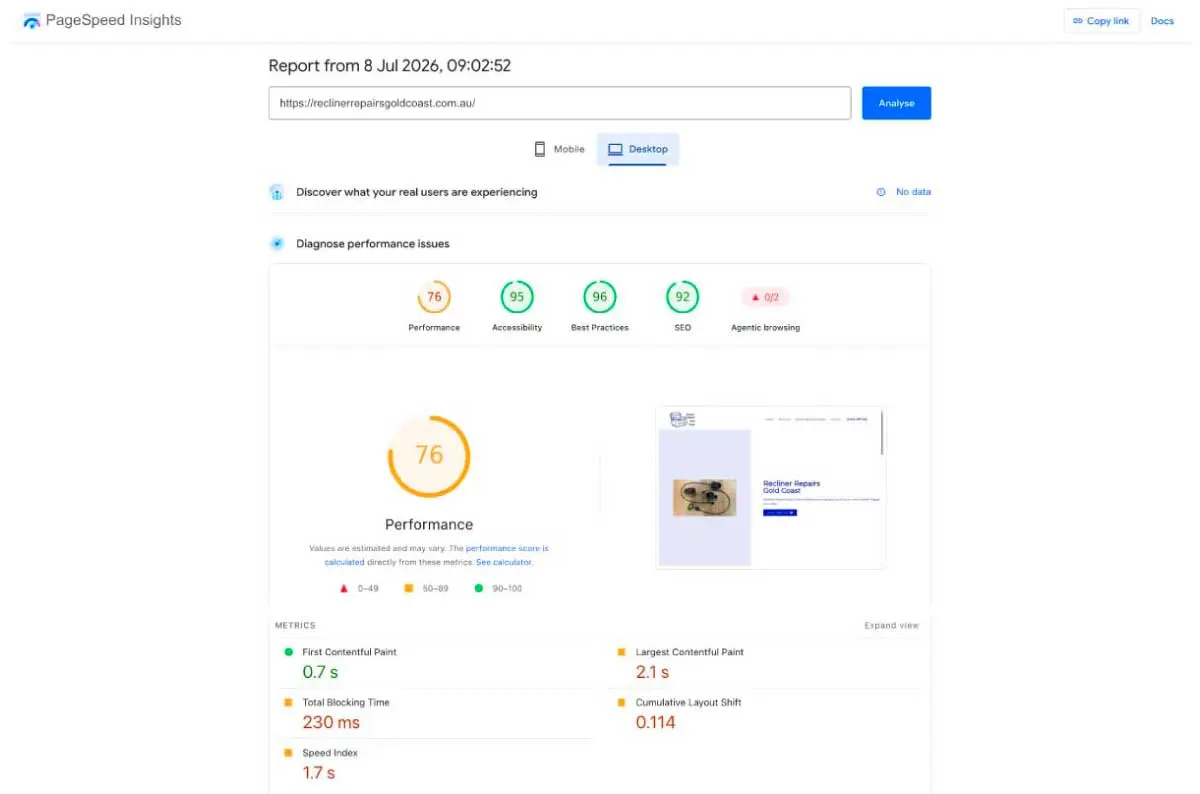This screenshot has height=794, width=1200.
Task: Click the orange square 50–89 legend icon
Action: tap(408, 588)
